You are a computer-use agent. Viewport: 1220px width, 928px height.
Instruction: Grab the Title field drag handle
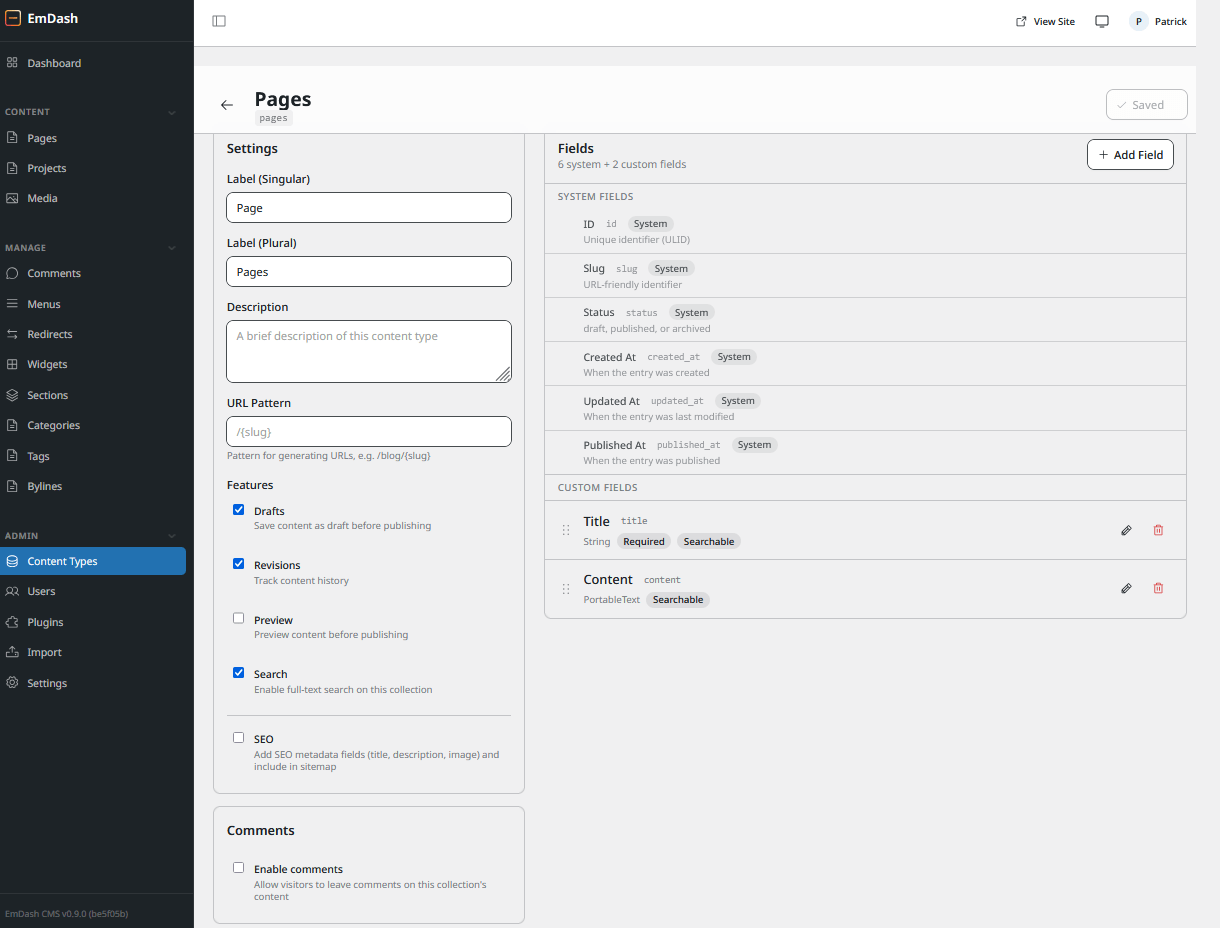coord(566,531)
